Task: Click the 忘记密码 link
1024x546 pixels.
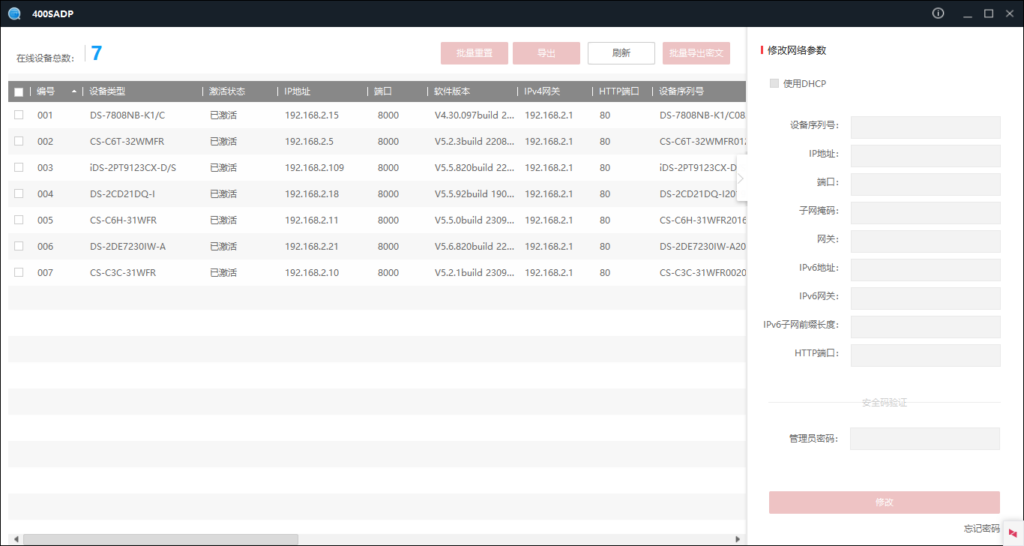Action: (980, 528)
